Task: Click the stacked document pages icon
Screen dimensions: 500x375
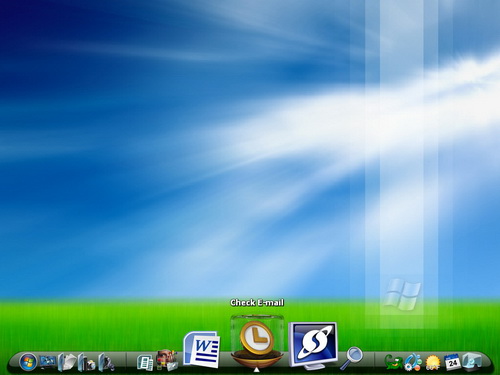Action: click(x=145, y=363)
